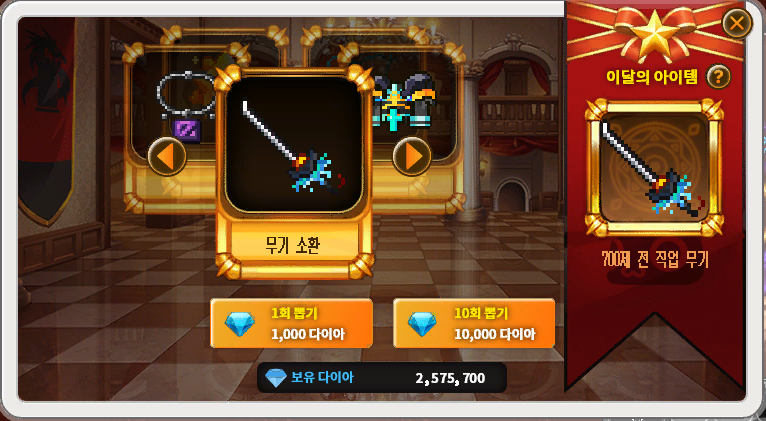Click the 이달의 아이템 sword thumbnail

654,168
